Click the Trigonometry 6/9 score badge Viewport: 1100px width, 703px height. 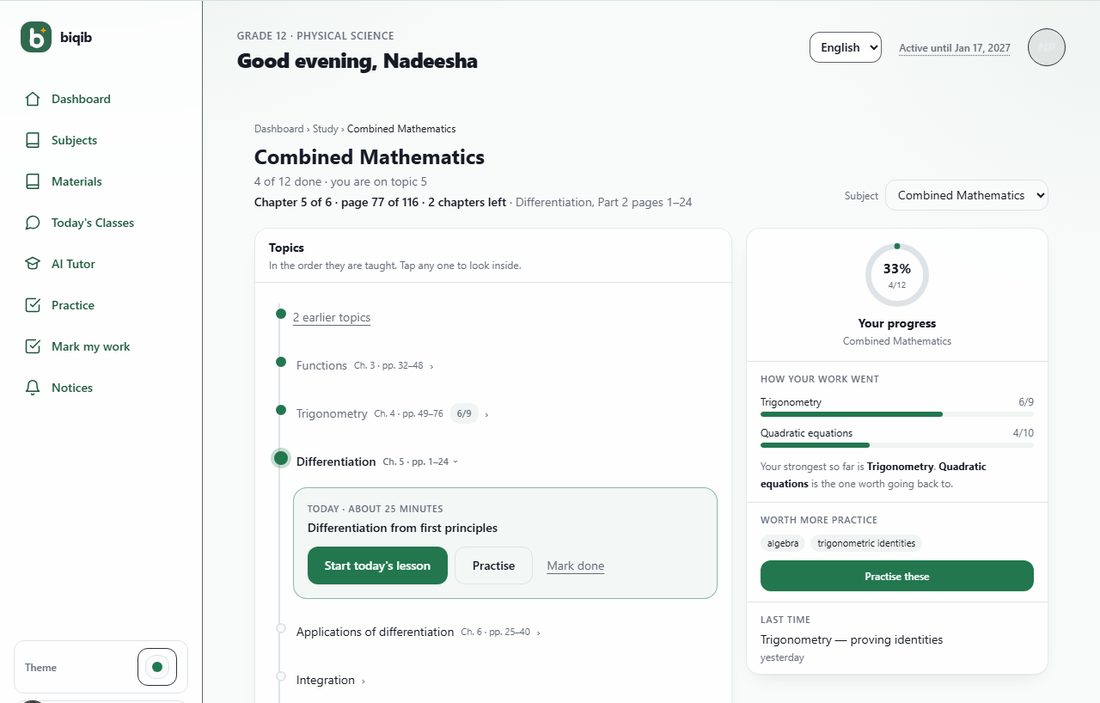click(x=464, y=414)
